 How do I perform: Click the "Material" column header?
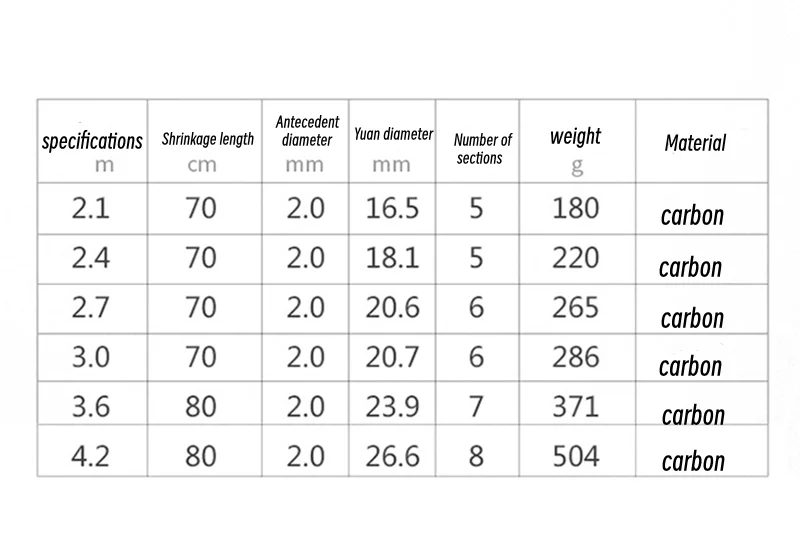[x=695, y=142]
